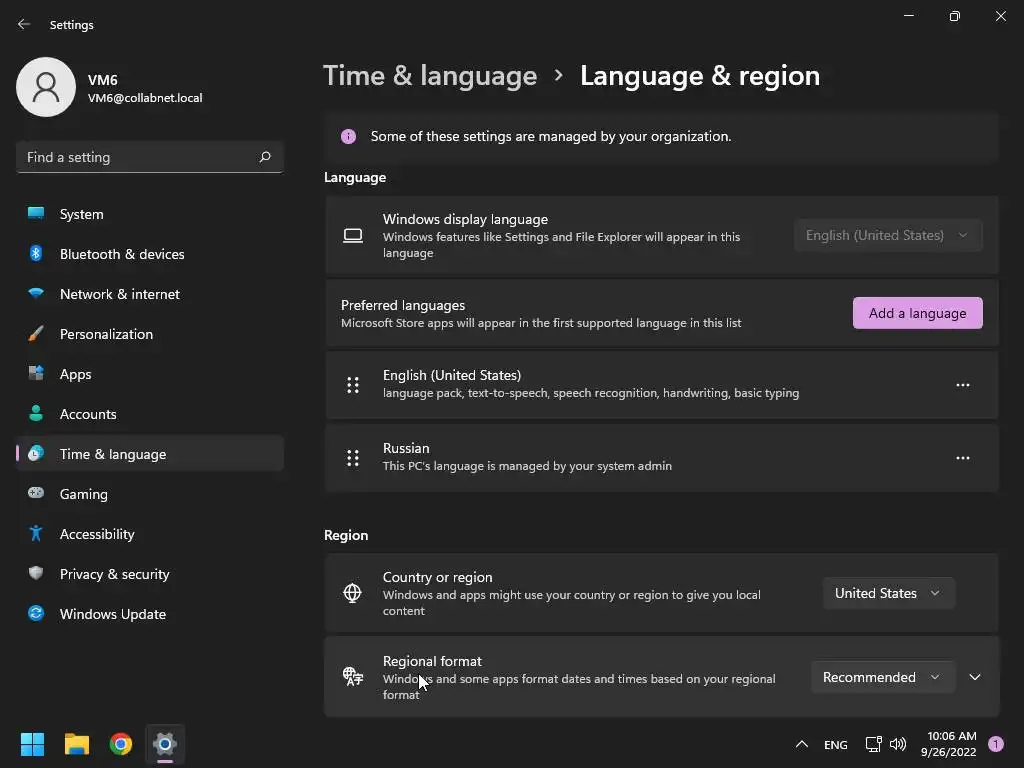Click the Regional format icon
The image size is (1024, 768).
[x=353, y=677]
